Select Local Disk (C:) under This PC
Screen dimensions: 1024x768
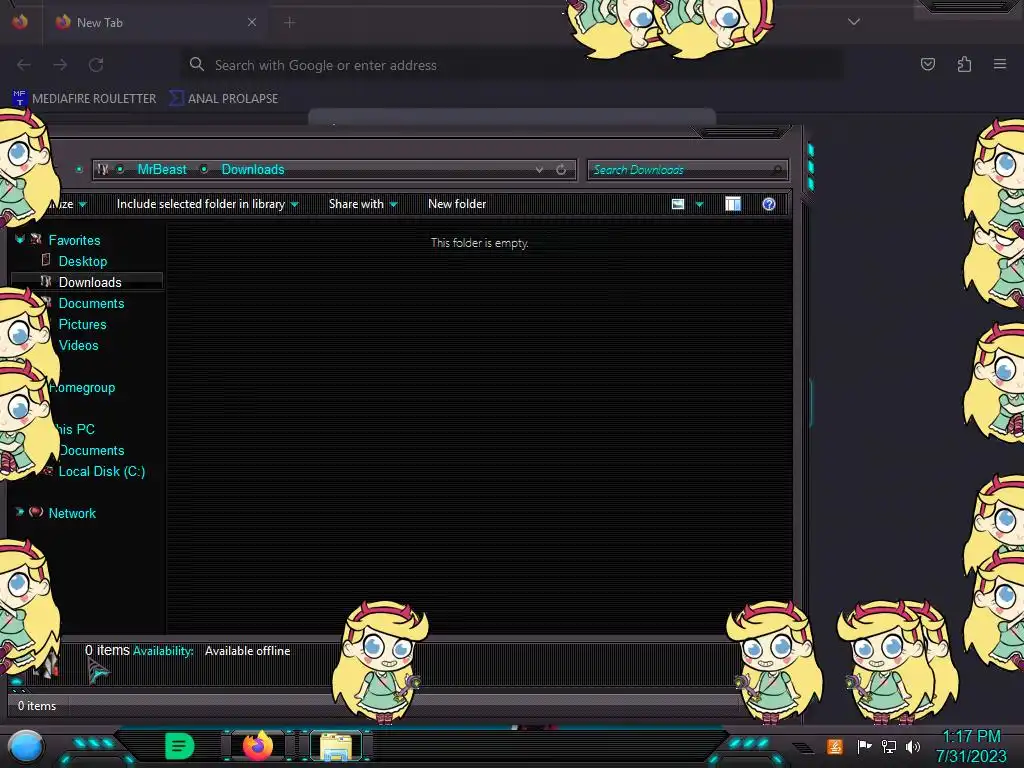tap(102, 472)
